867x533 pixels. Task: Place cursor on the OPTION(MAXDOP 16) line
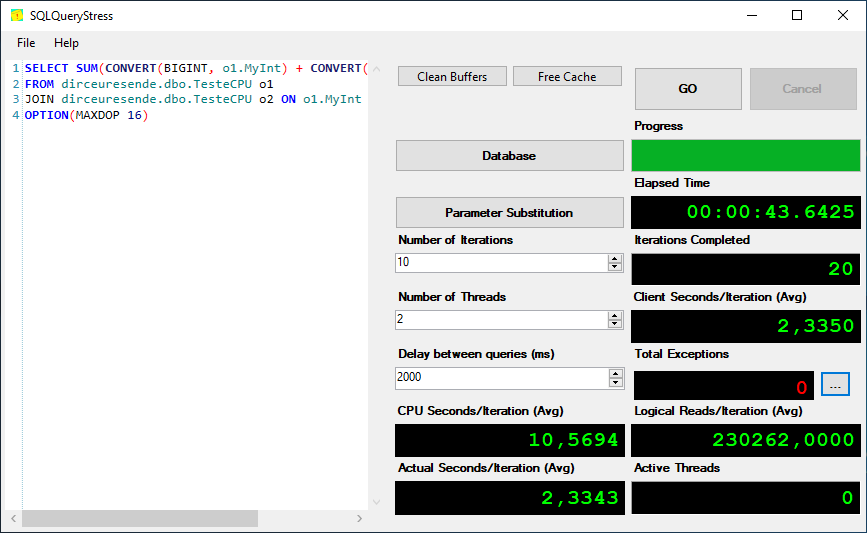[86, 115]
